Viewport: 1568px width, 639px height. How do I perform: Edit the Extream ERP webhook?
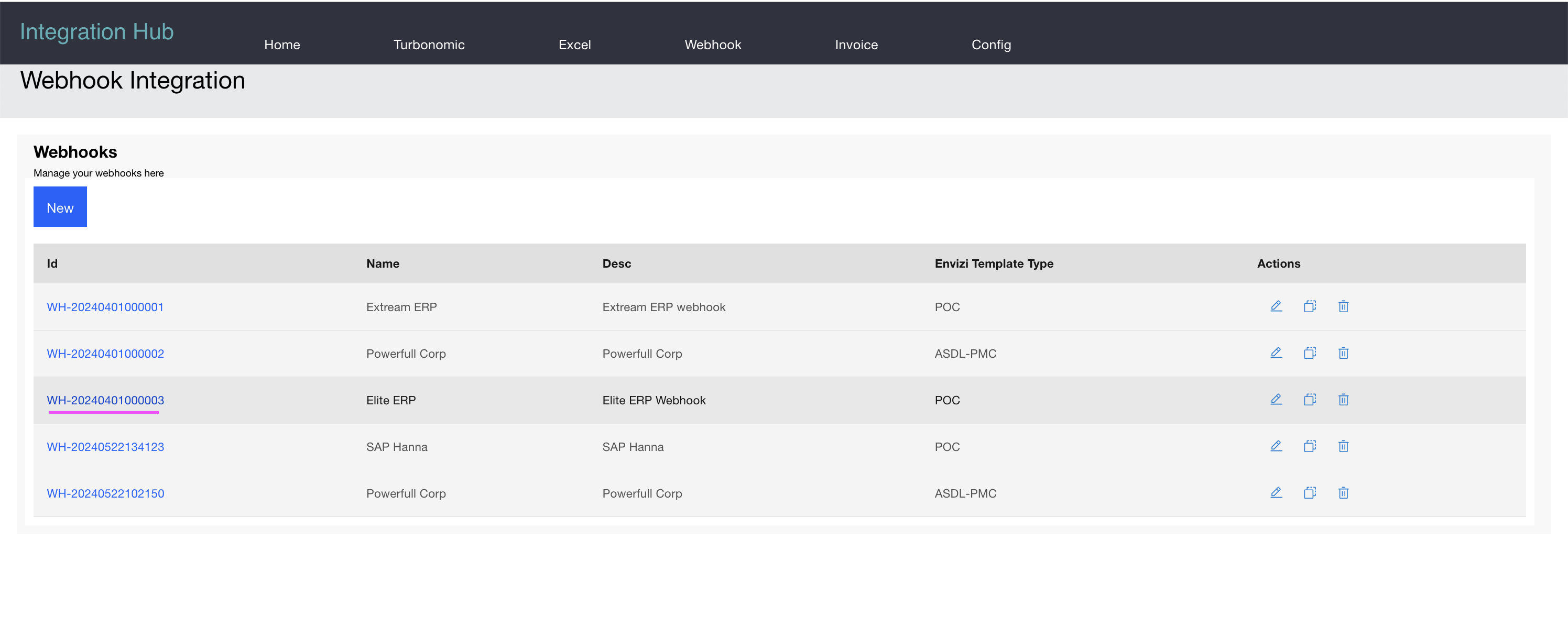pyautogui.click(x=1276, y=307)
